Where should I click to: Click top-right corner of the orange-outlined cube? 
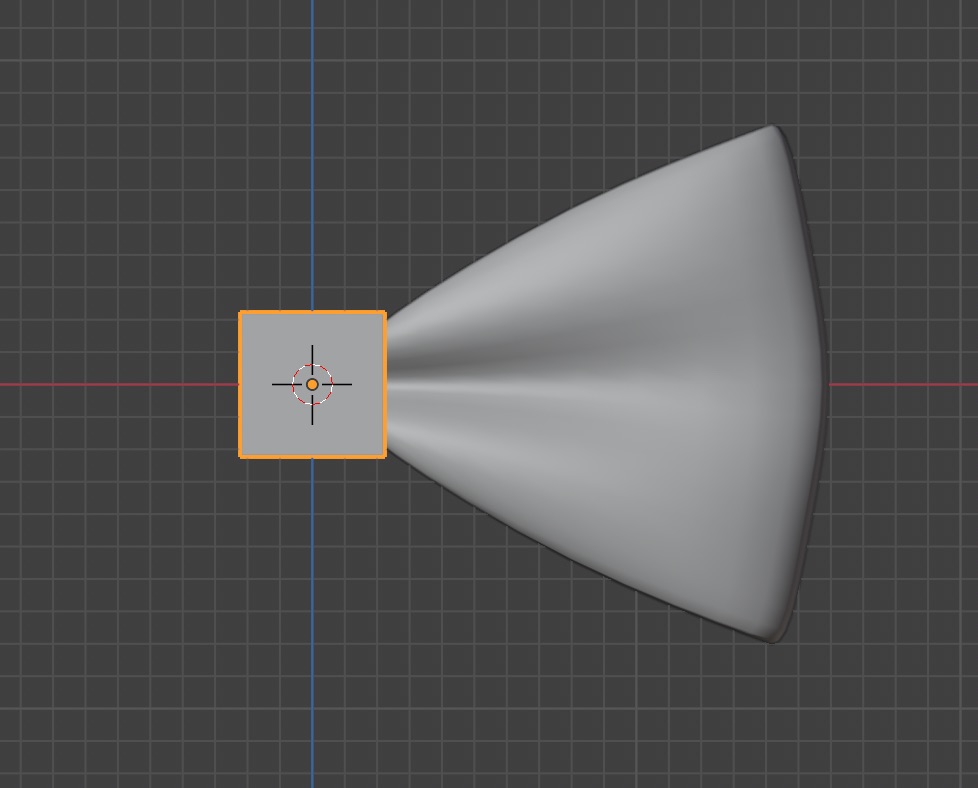point(385,313)
